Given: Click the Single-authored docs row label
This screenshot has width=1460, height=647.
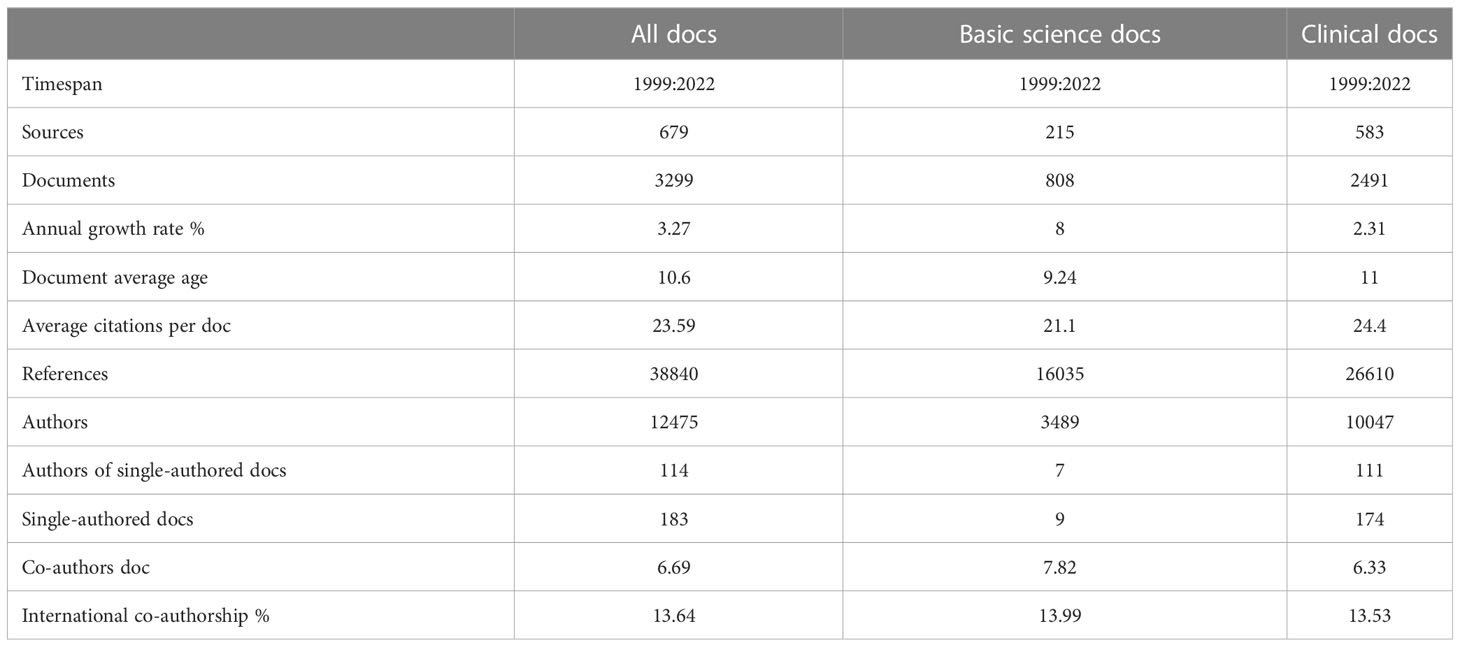Looking at the screenshot, I should click(108, 519).
